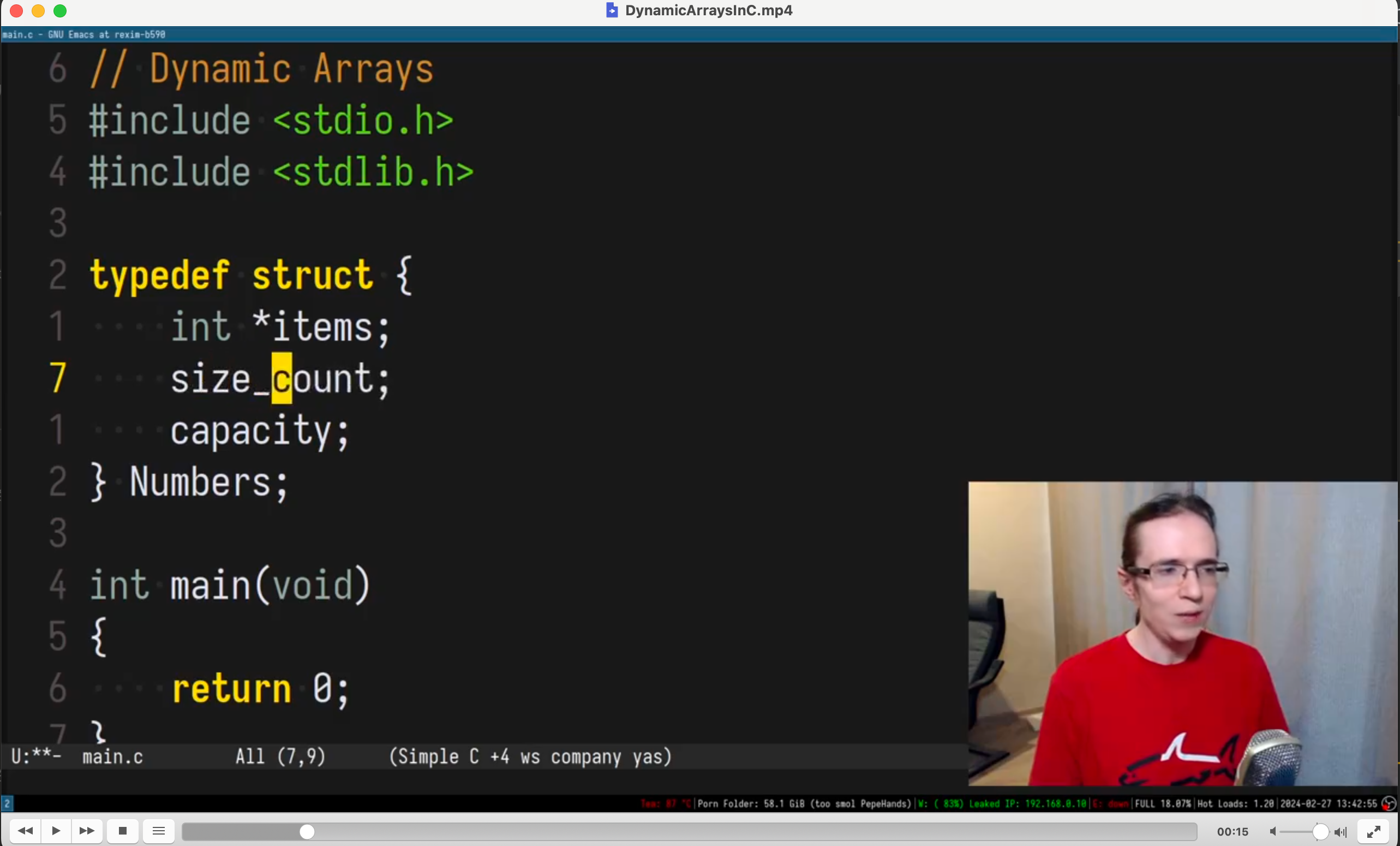Click the DynamicArraysInC.mp4 window title
Viewport: 1400px width, 846px height.
tap(708, 10)
